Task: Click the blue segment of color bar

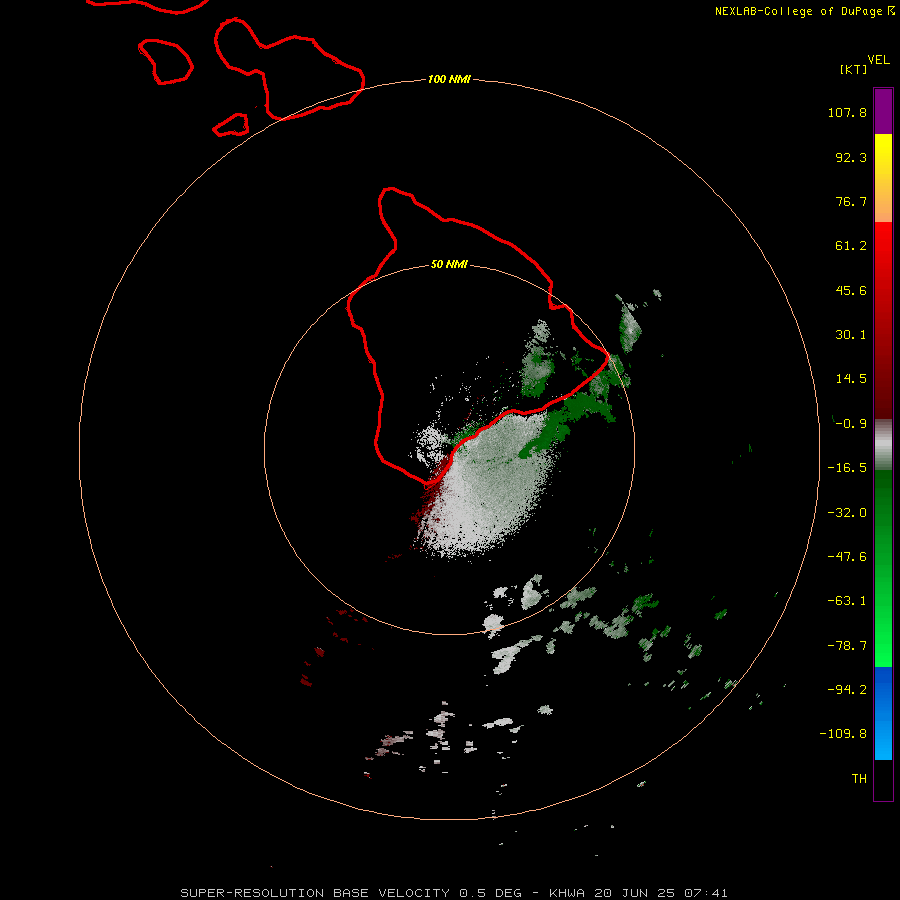Action: pos(883,713)
